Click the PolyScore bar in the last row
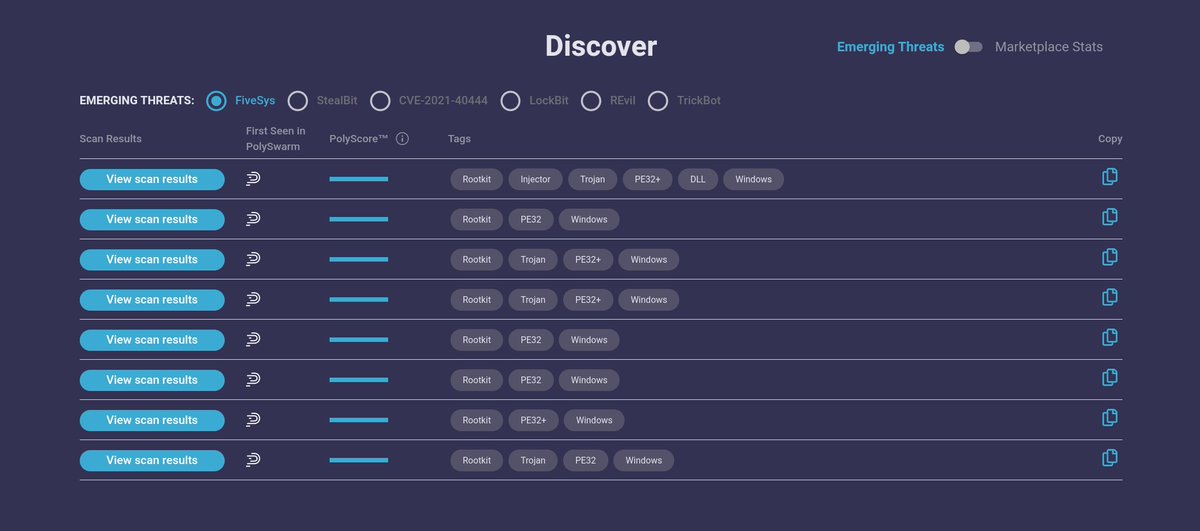The height and width of the screenshot is (531, 1200). tap(359, 460)
